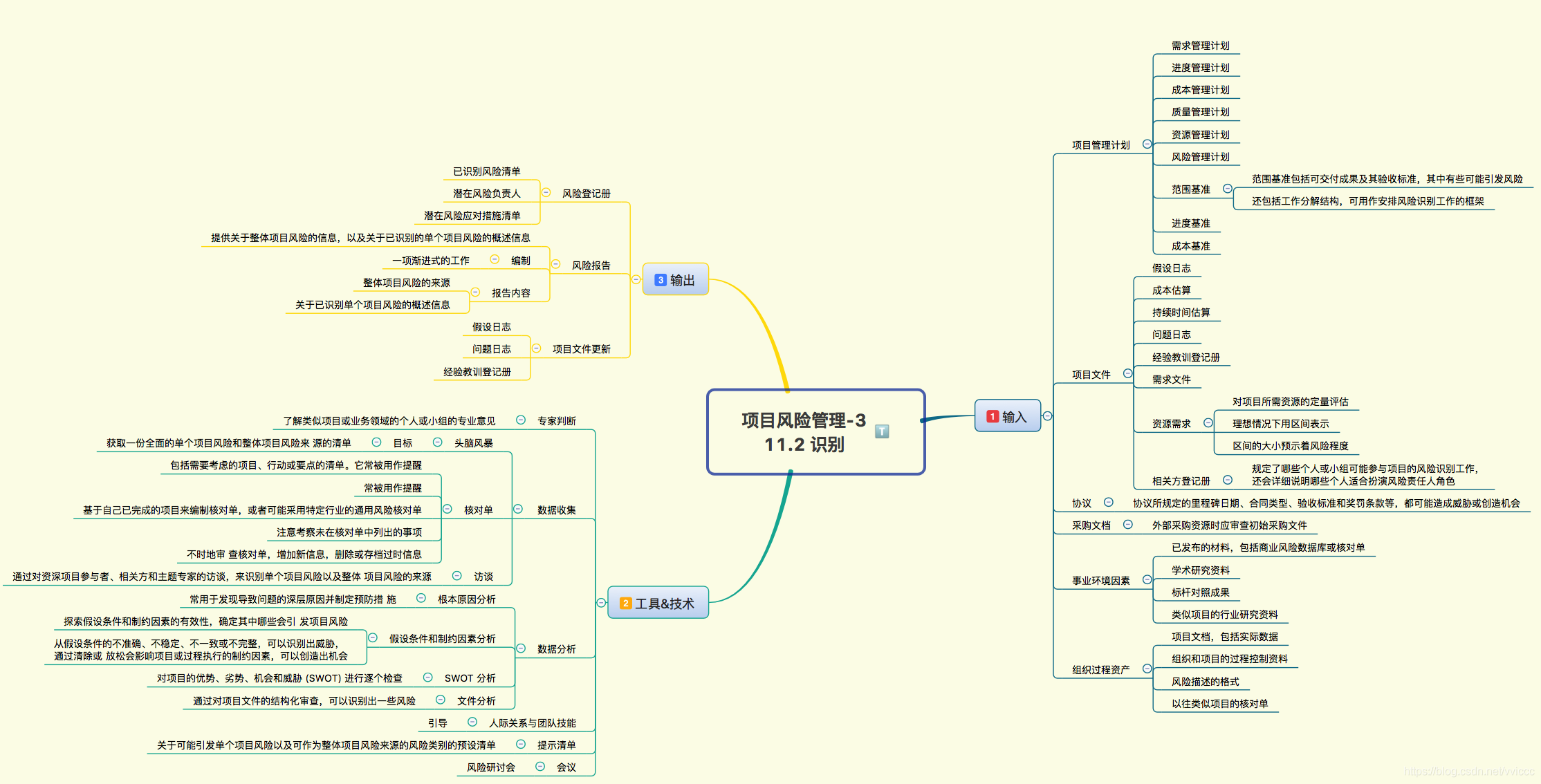Screen dimensions: 1541x784
Task: Click the red number 1 priority icon on 输入
Action: [x=993, y=416]
